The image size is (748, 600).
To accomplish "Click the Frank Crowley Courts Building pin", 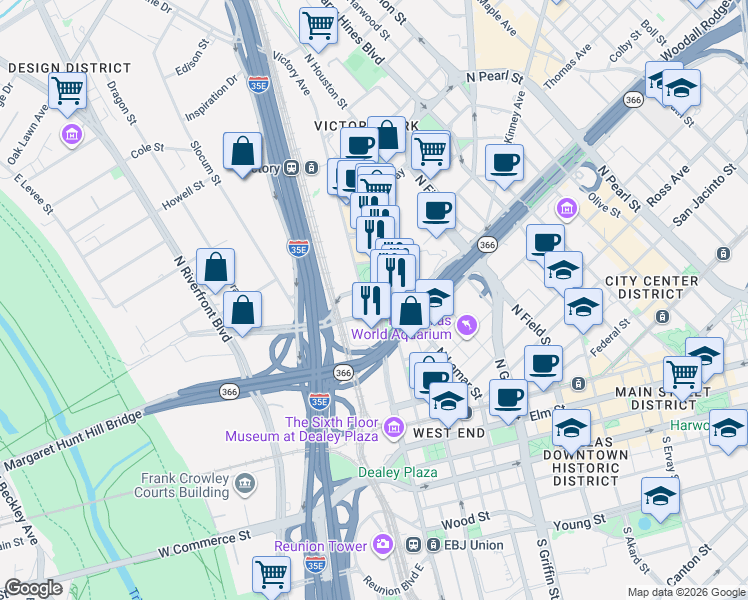I will [245, 484].
